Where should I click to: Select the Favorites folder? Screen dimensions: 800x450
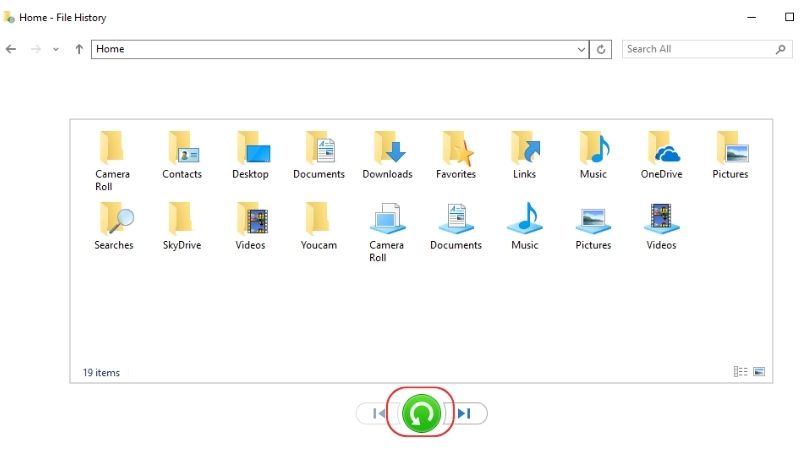[x=456, y=155]
